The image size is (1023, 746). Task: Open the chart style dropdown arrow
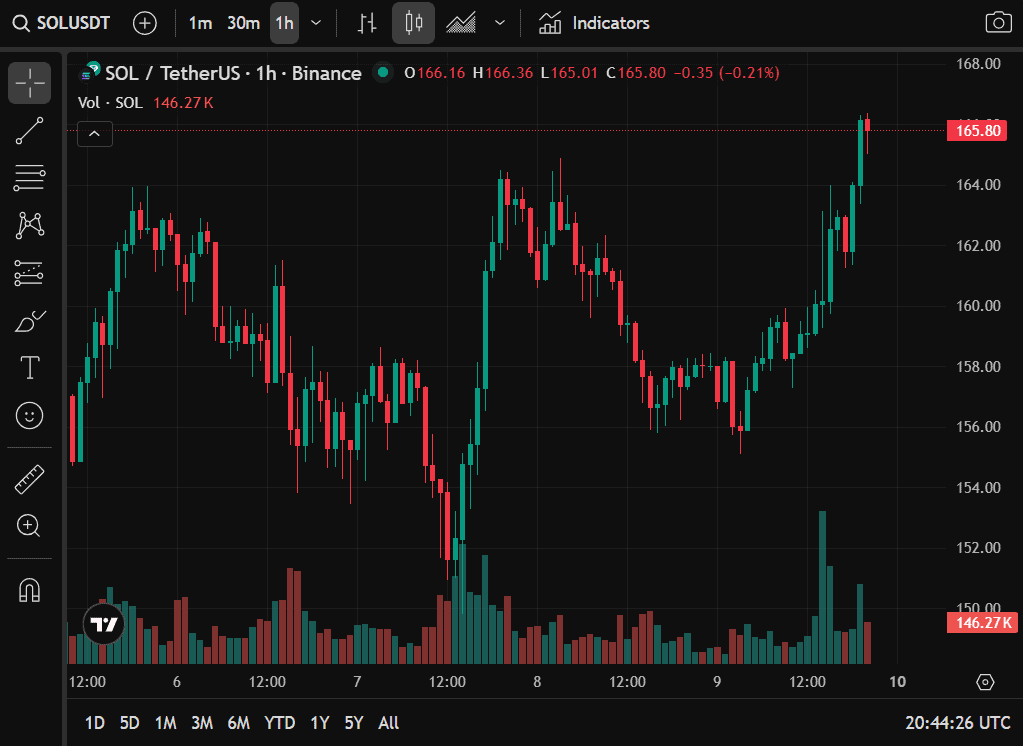point(500,23)
